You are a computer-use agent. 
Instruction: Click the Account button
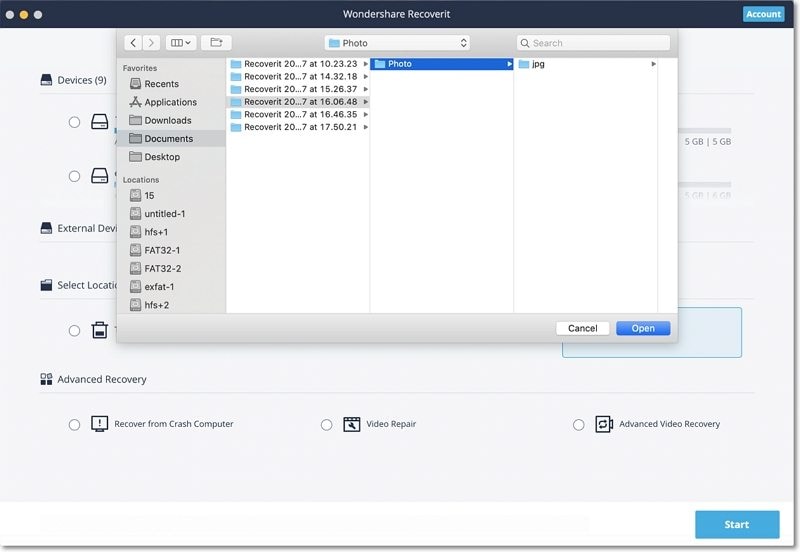[763, 14]
